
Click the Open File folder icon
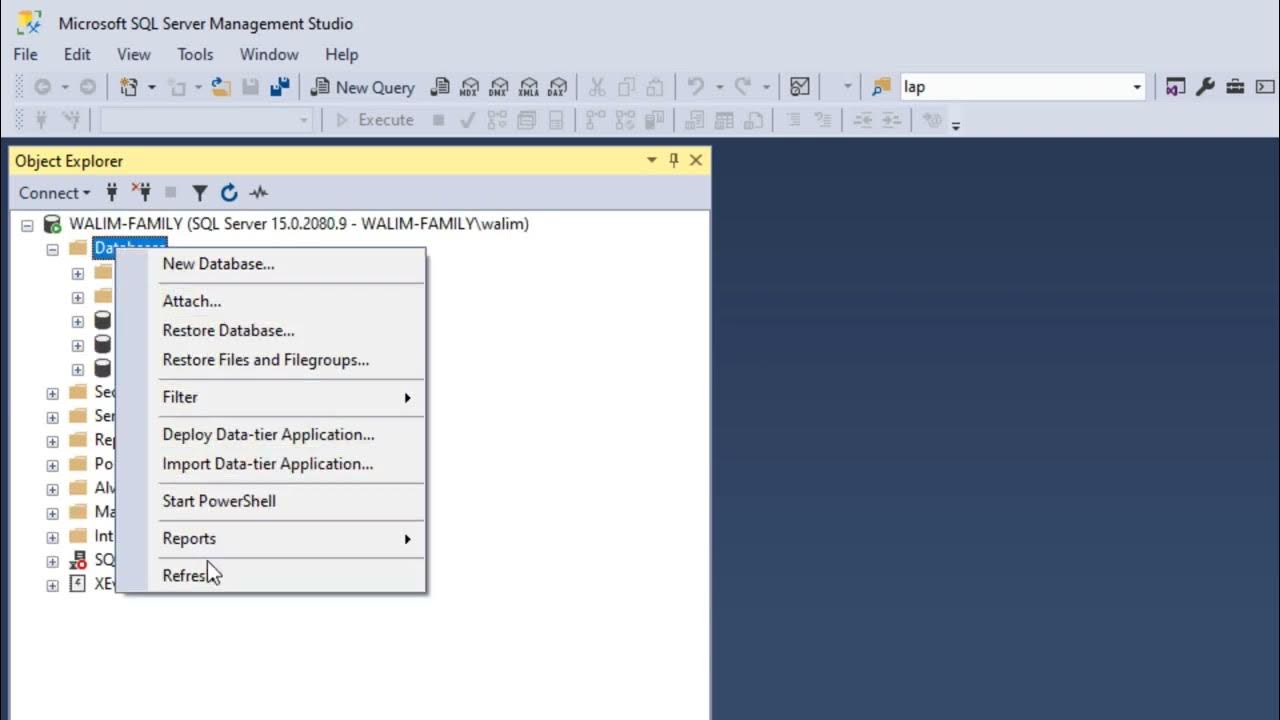coord(221,87)
